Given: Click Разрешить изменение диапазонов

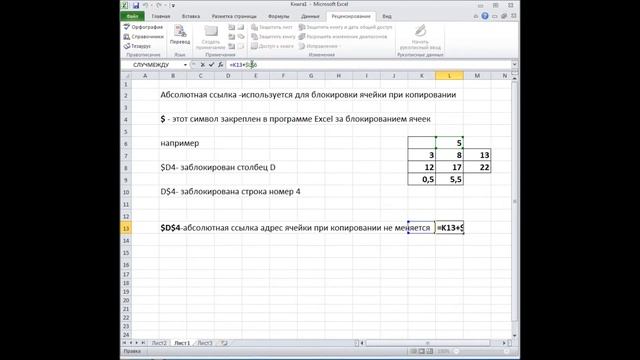Looking at the screenshot, I should 343,37.
